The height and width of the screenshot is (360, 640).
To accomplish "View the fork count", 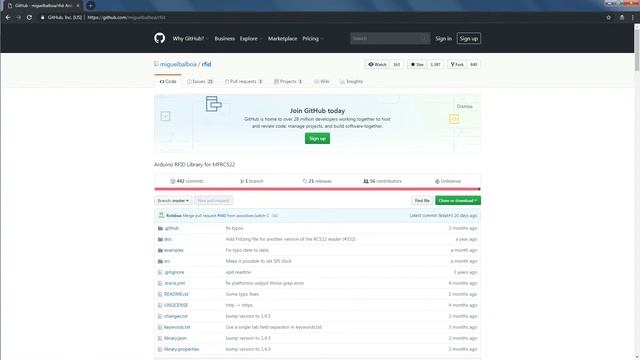I will click(x=473, y=64).
